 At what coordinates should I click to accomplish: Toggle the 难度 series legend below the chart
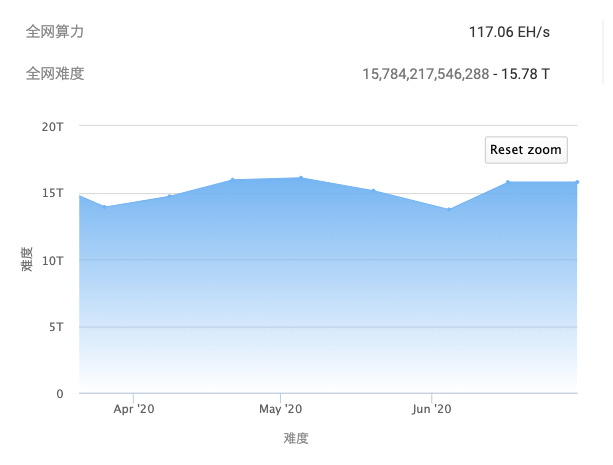tap(296, 438)
